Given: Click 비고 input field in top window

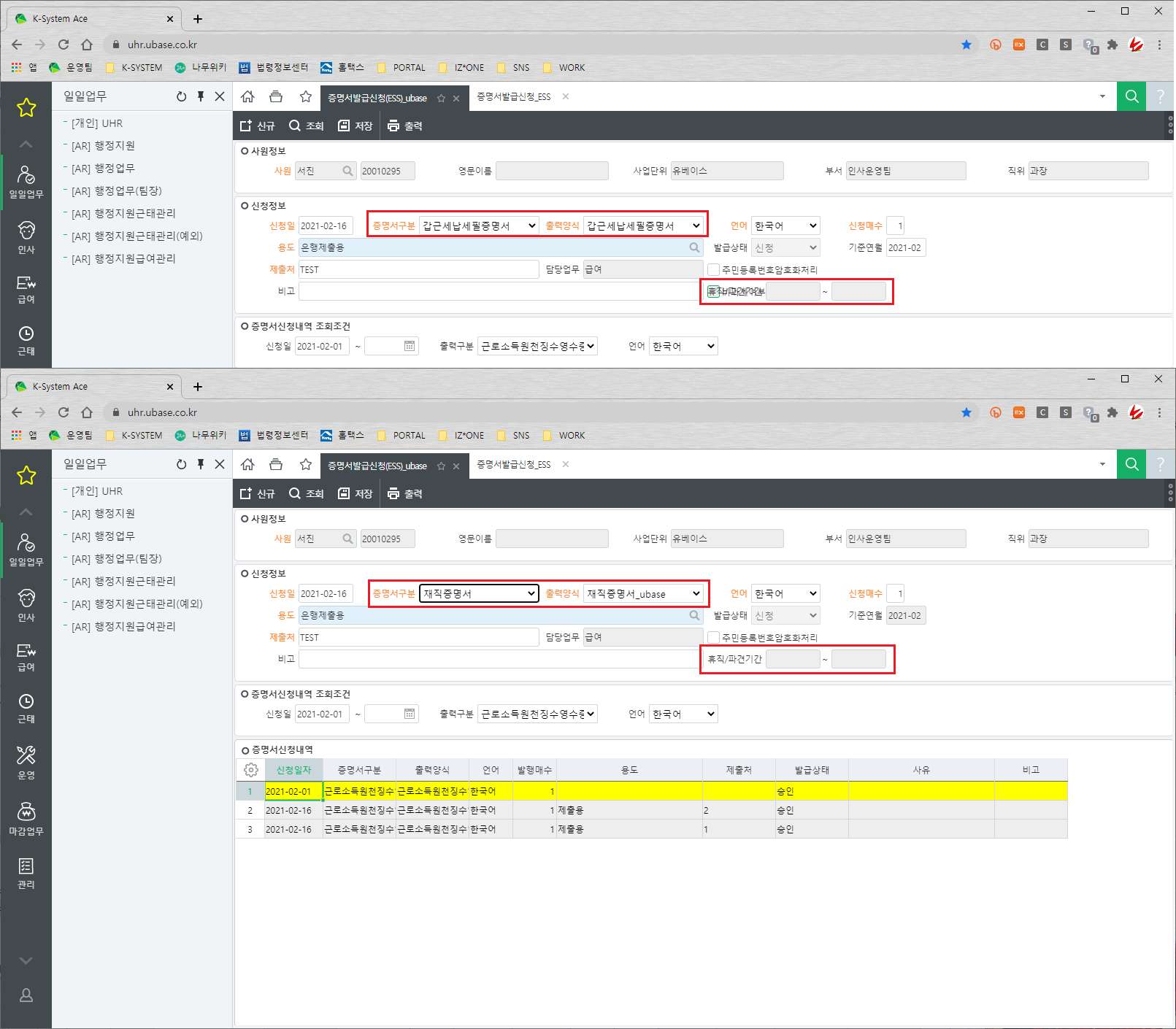Looking at the screenshot, I should click(x=500, y=291).
